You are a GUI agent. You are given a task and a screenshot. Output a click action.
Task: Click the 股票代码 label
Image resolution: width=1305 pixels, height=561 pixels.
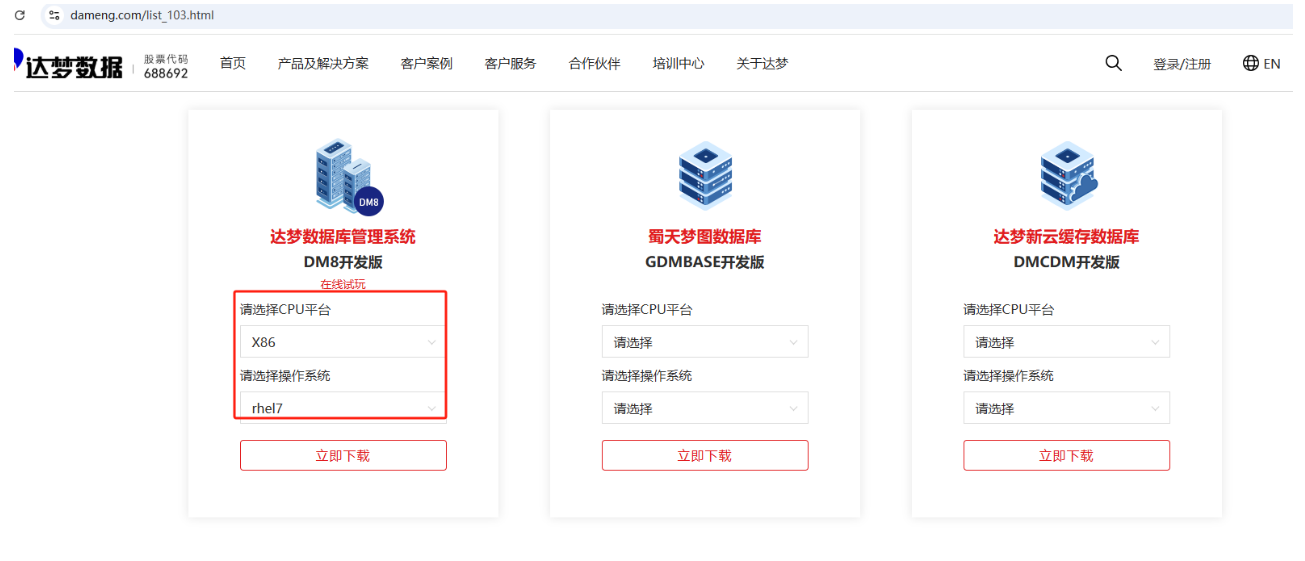click(166, 59)
